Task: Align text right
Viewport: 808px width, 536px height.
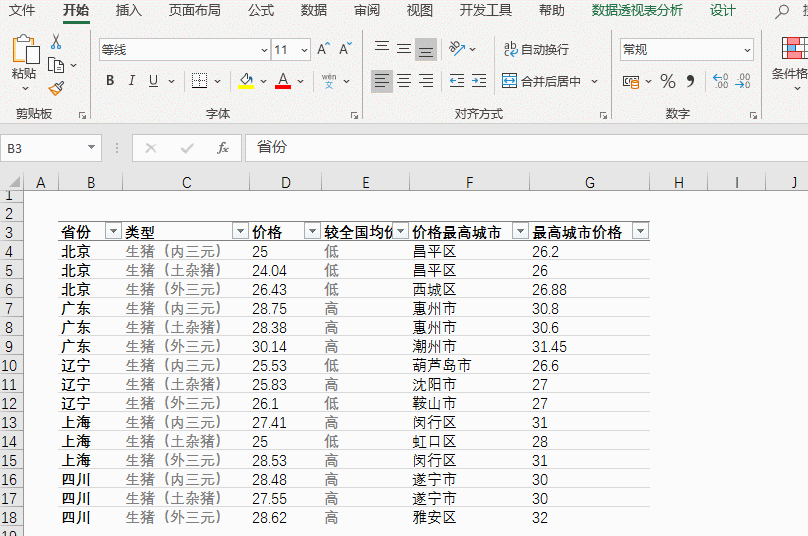Action: [x=426, y=81]
